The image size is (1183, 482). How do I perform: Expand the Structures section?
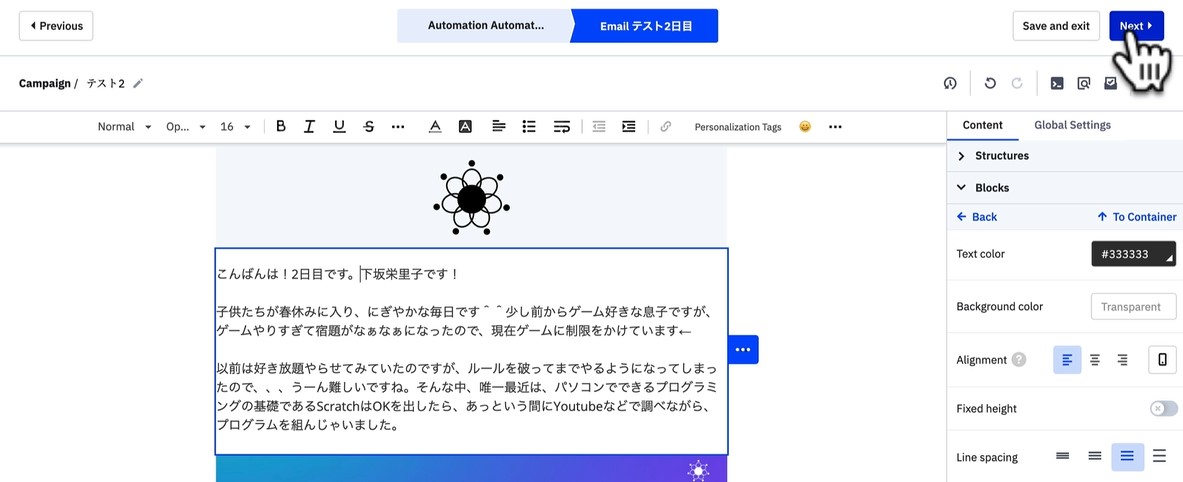pos(1065,155)
